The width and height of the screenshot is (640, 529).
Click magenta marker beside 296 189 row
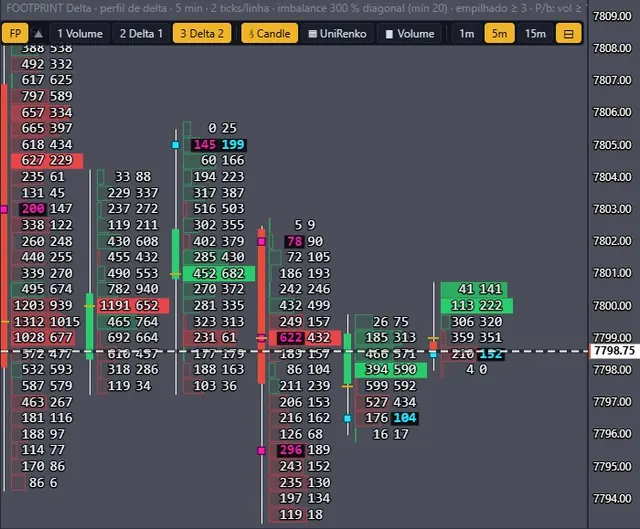(261, 451)
